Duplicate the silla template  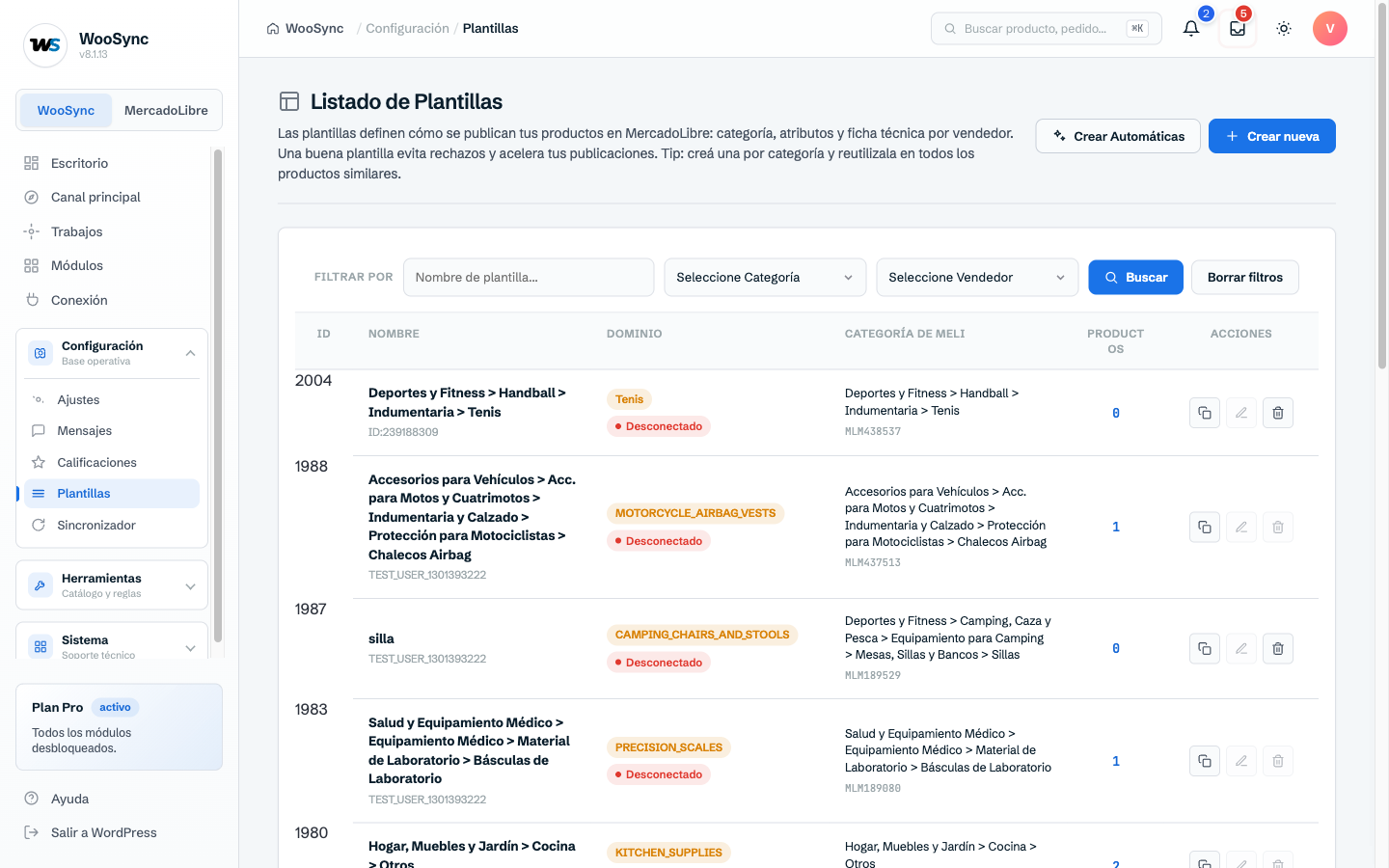(1205, 648)
